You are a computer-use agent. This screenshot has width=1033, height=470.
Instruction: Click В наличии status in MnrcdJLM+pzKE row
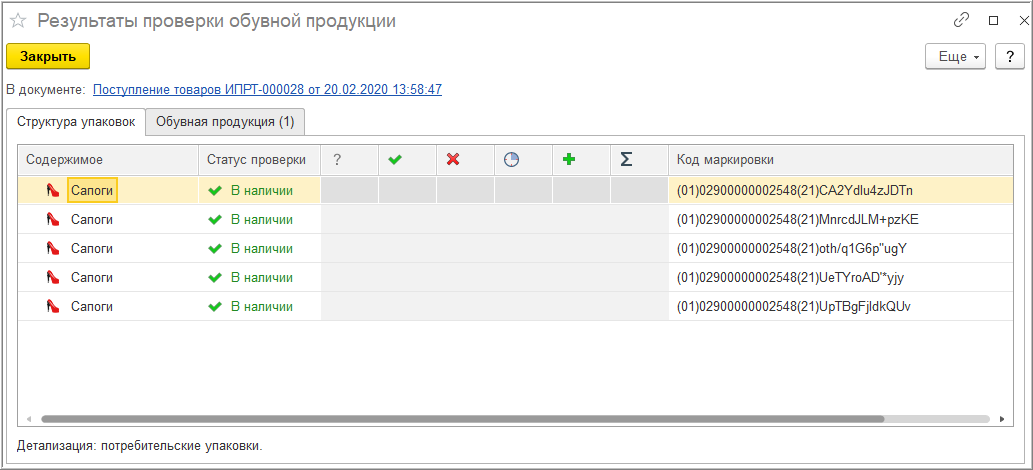[x=262, y=220]
